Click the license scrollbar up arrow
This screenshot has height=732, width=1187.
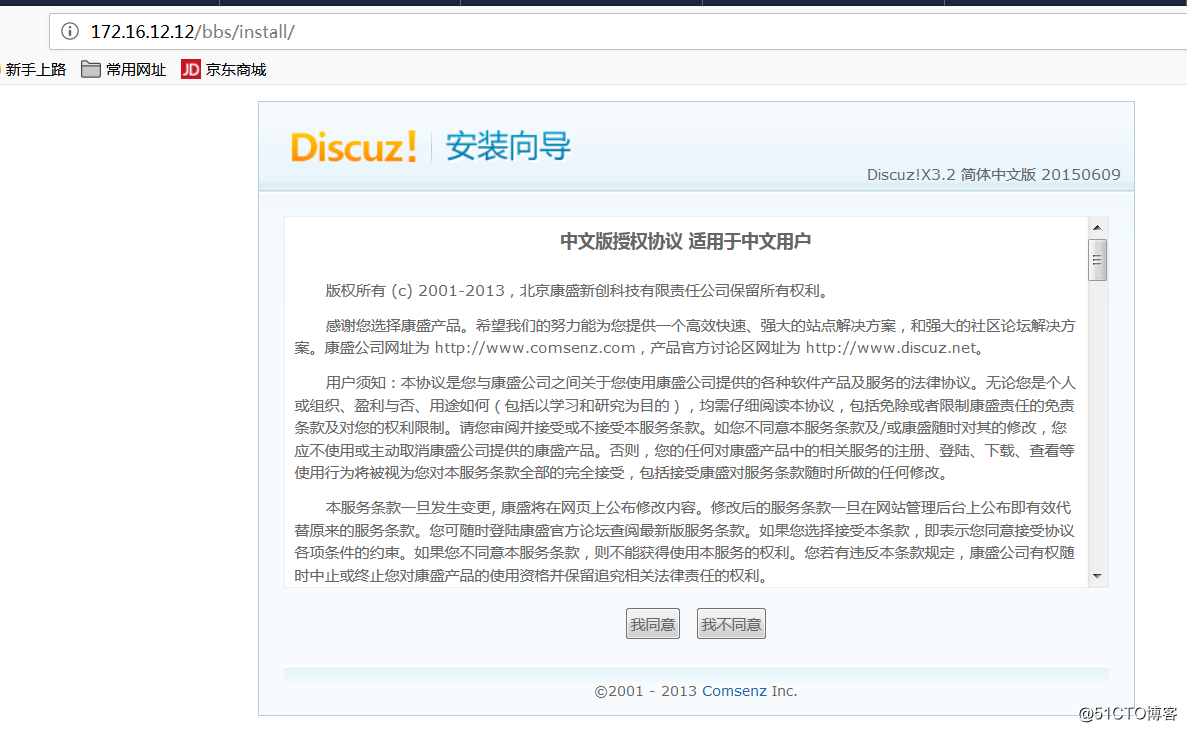point(1097,227)
